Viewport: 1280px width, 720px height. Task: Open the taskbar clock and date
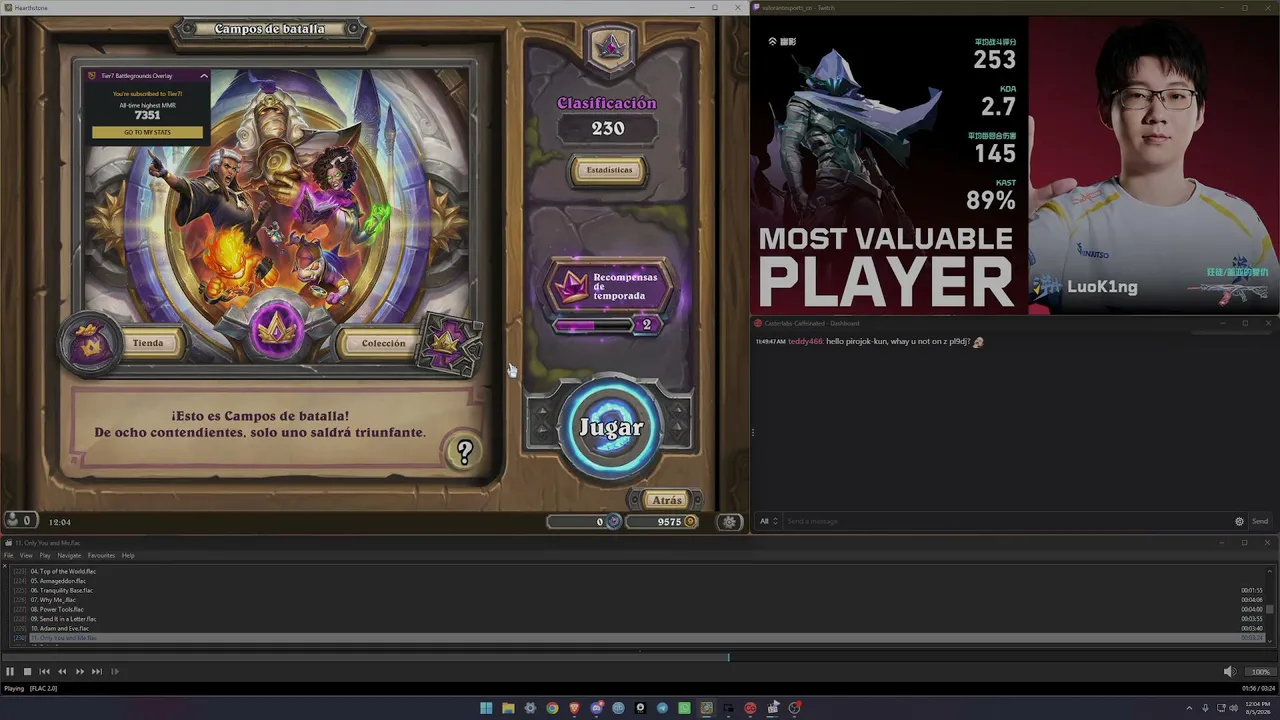pos(1256,708)
